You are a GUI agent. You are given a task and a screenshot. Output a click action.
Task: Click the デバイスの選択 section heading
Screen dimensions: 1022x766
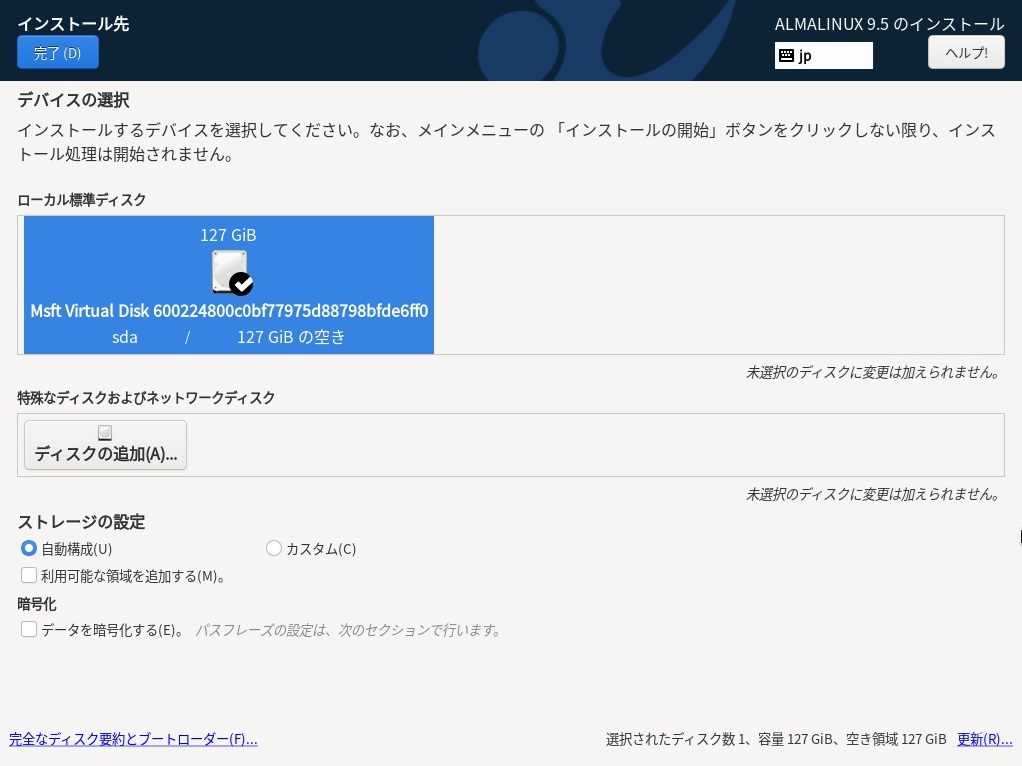[x=73, y=100]
